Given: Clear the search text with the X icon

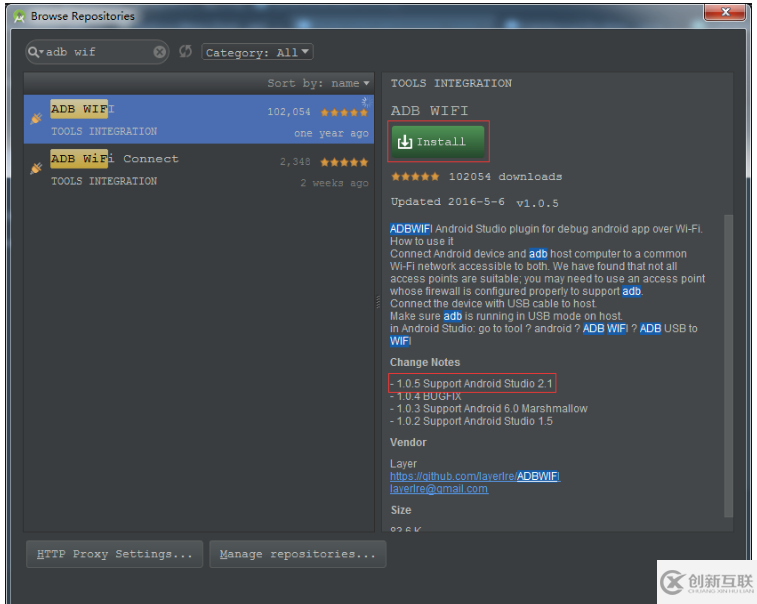Looking at the screenshot, I should (x=159, y=52).
